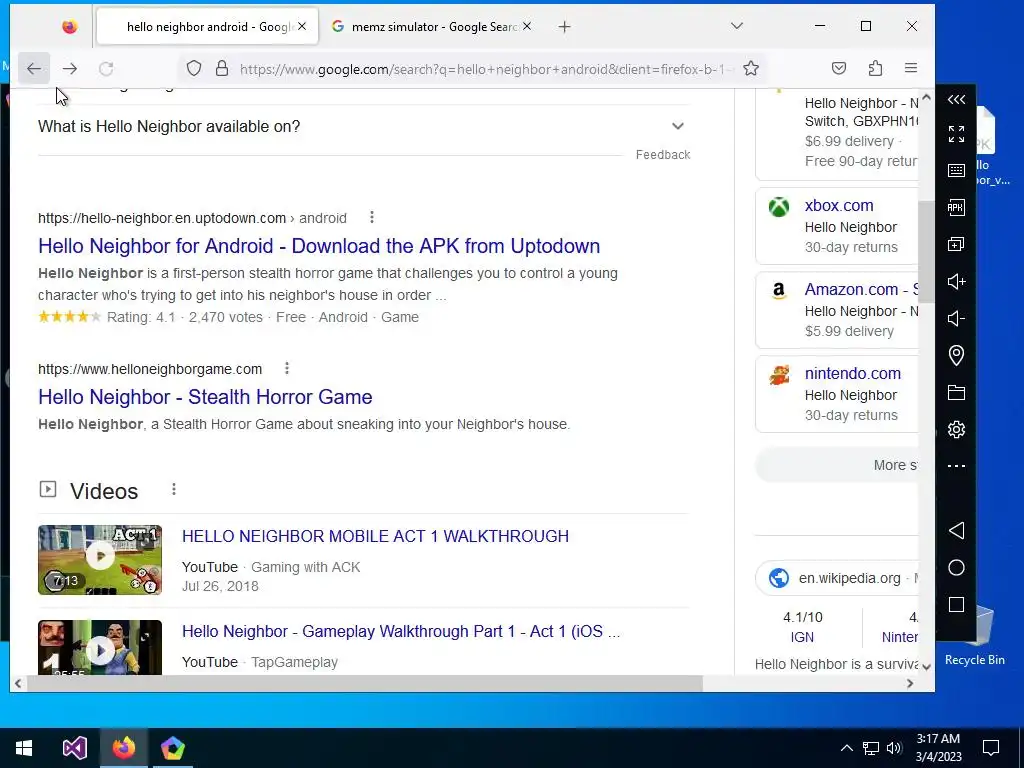
Task: Tap the Android back triangle button
Action: coord(956,530)
